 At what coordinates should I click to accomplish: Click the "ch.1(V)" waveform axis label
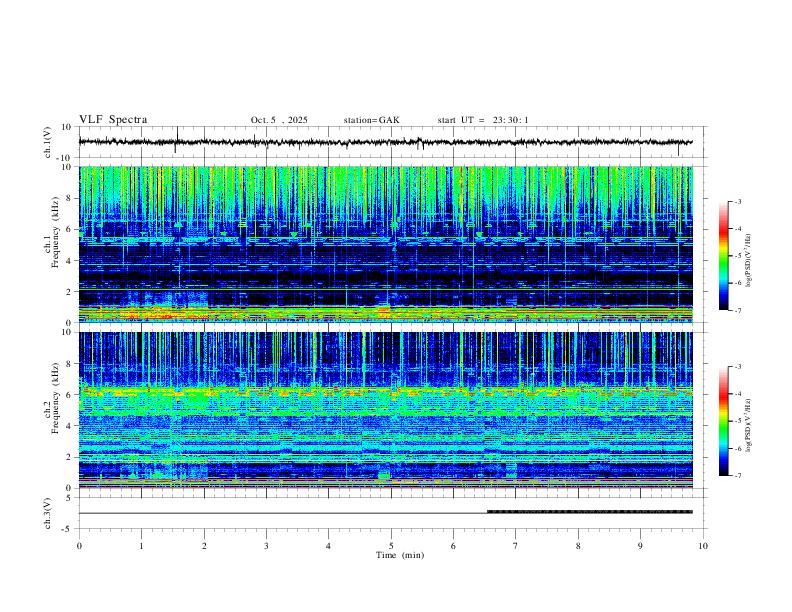(48, 142)
